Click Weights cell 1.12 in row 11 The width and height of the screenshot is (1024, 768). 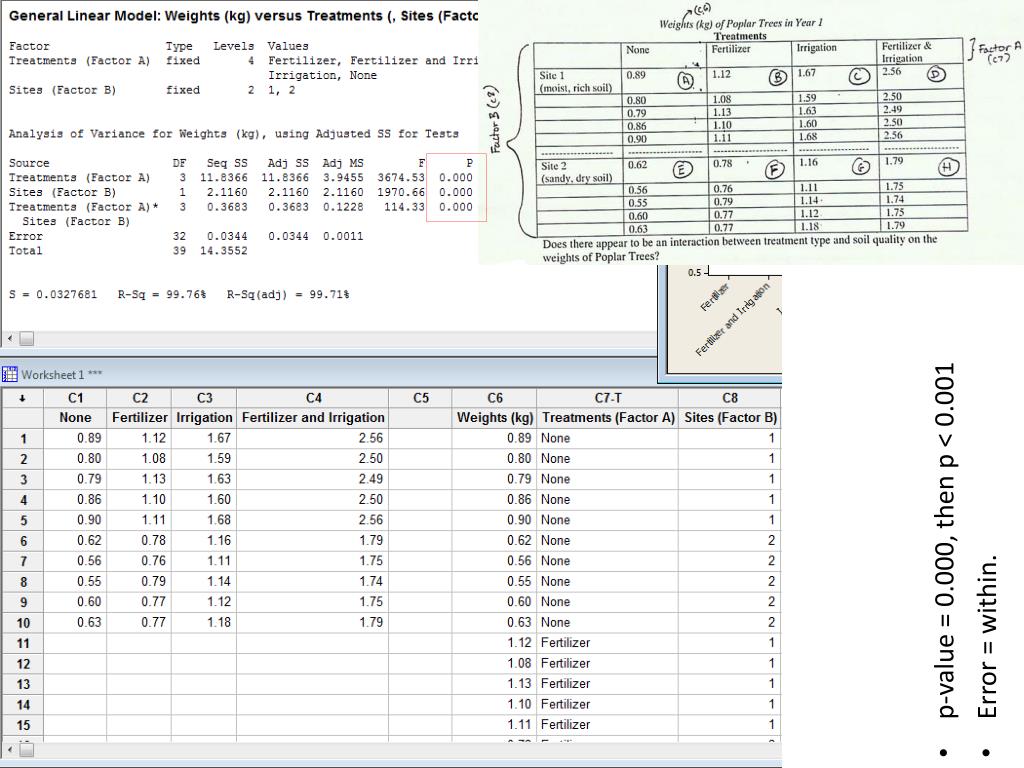494,643
